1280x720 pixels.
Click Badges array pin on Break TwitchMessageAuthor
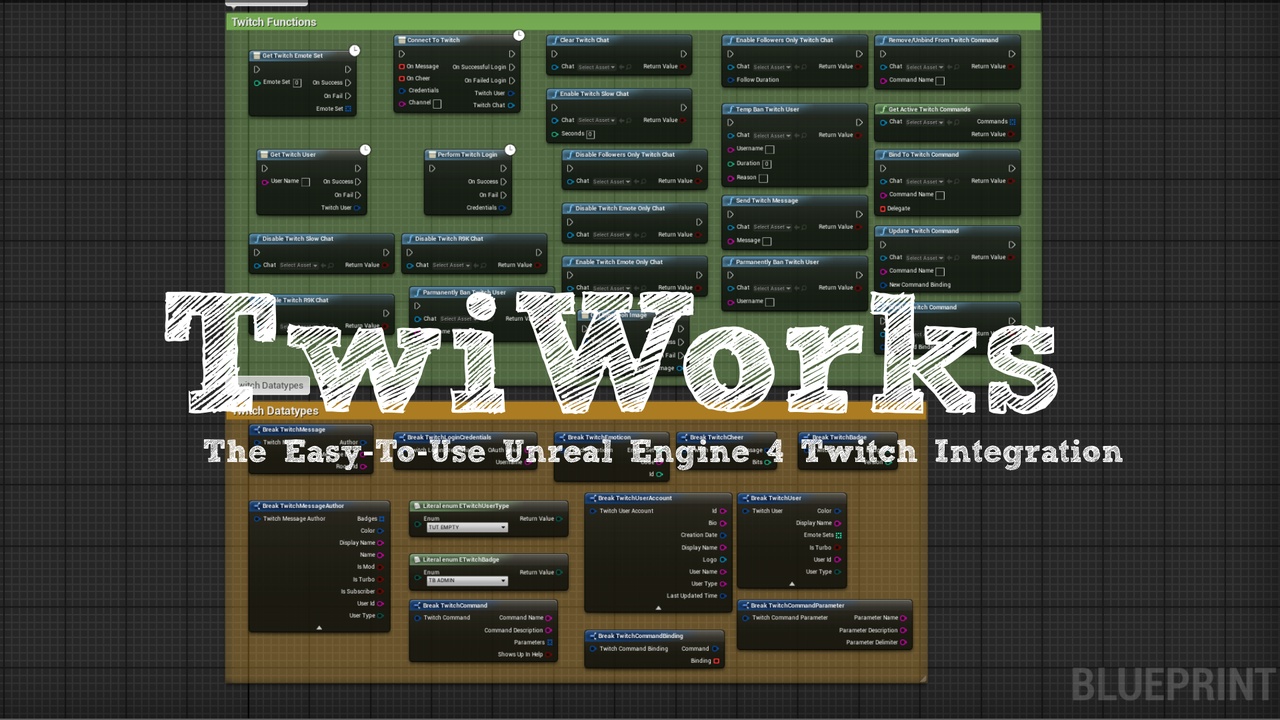click(x=381, y=519)
